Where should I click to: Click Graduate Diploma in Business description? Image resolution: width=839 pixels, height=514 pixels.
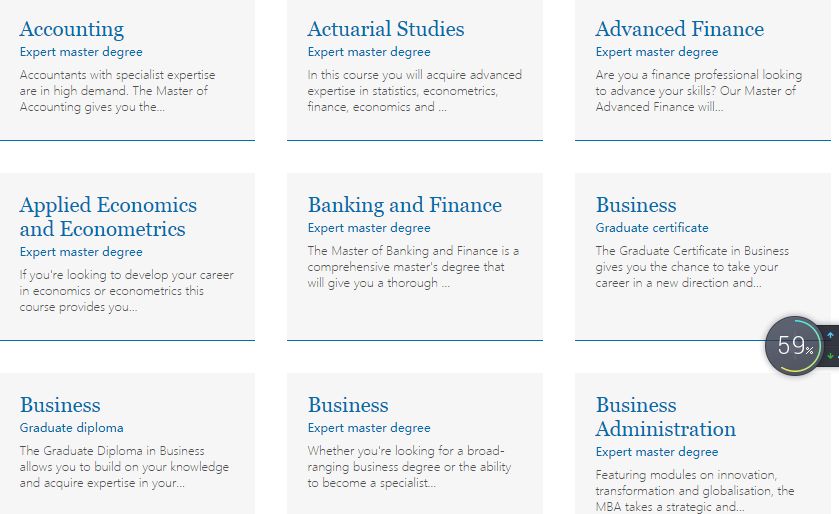(124, 467)
